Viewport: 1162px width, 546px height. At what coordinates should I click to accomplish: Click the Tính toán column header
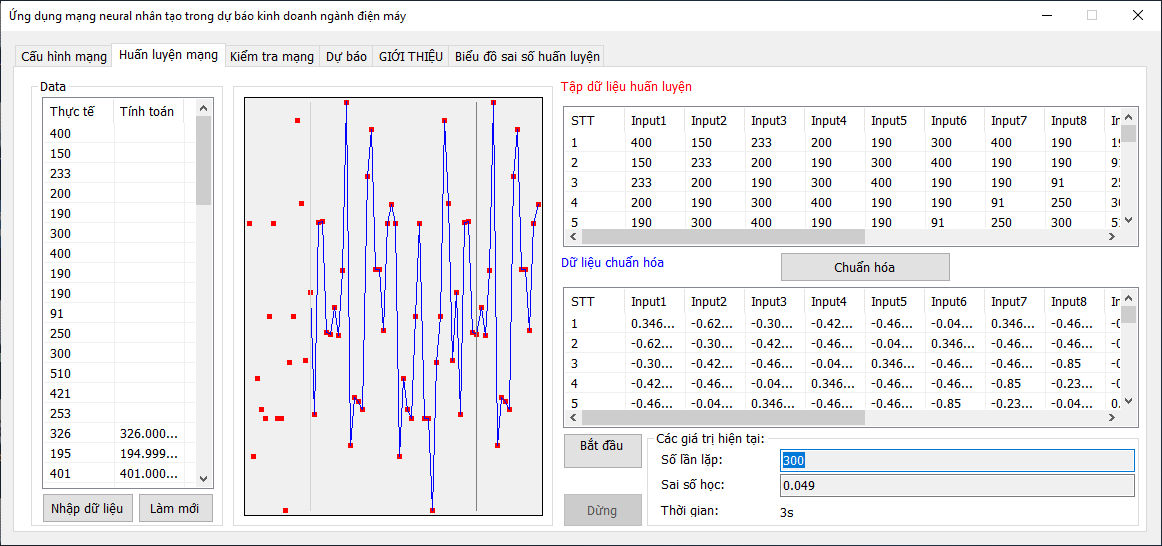pyautogui.click(x=149, y=112)
